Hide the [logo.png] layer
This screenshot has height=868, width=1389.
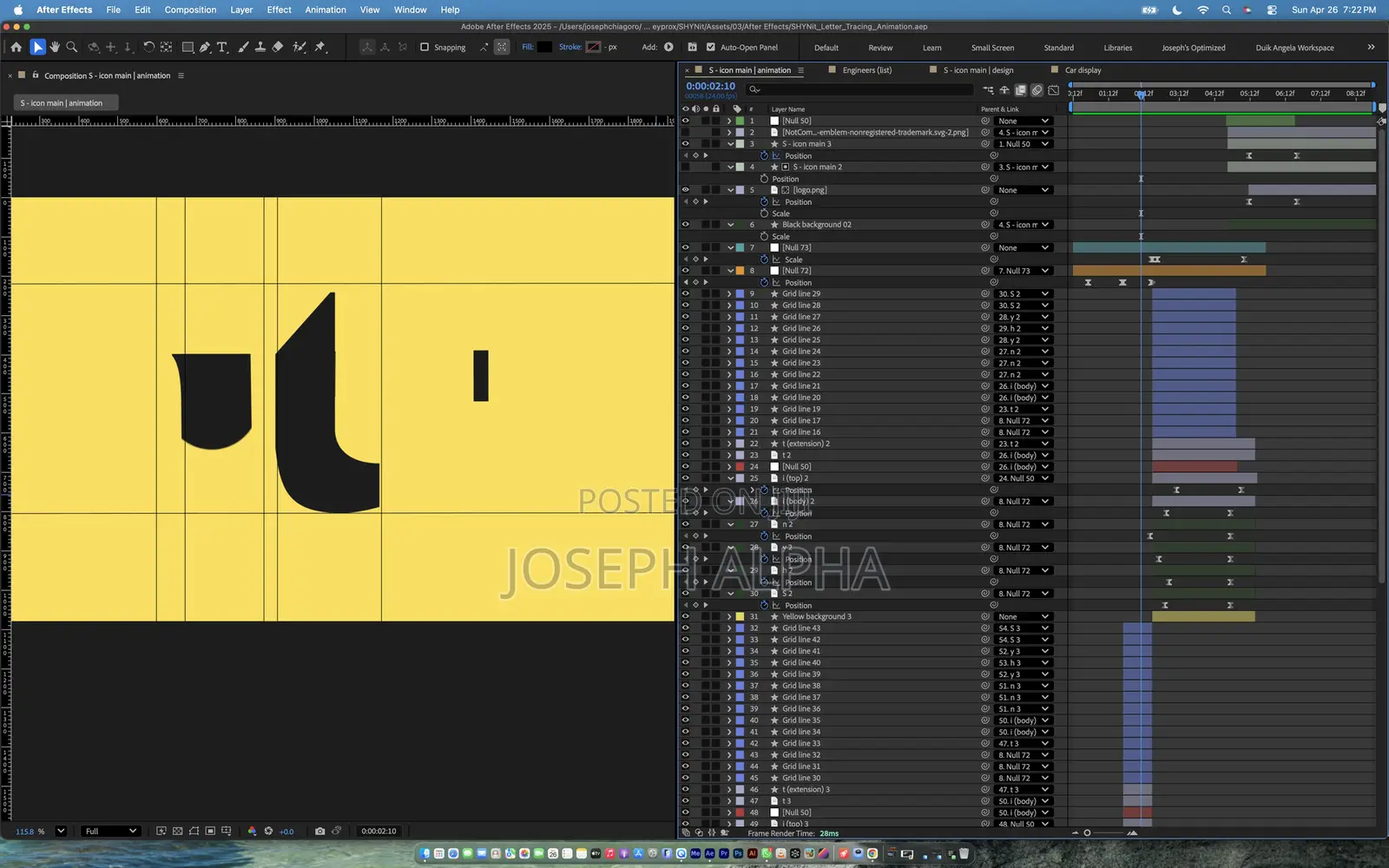point(685,190)
